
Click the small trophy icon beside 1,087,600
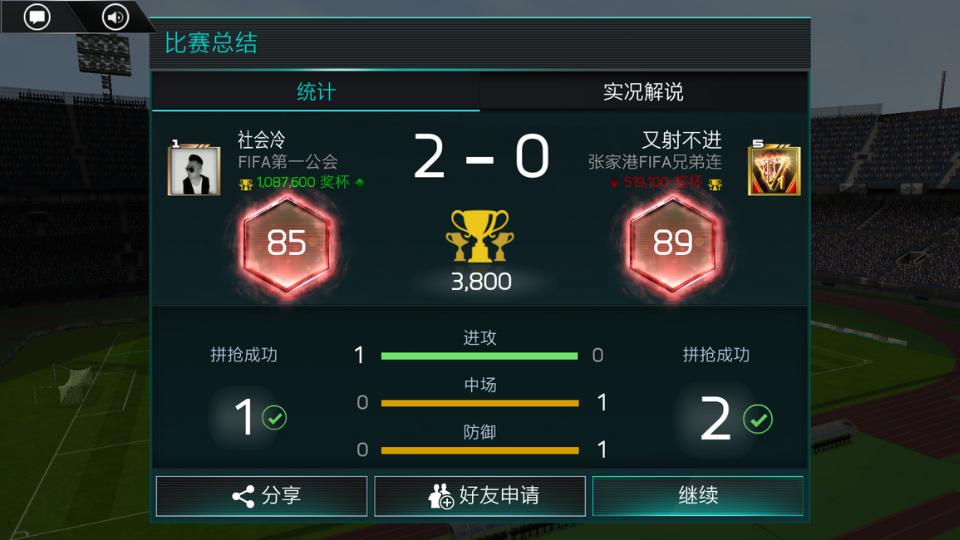coord(246,184)
